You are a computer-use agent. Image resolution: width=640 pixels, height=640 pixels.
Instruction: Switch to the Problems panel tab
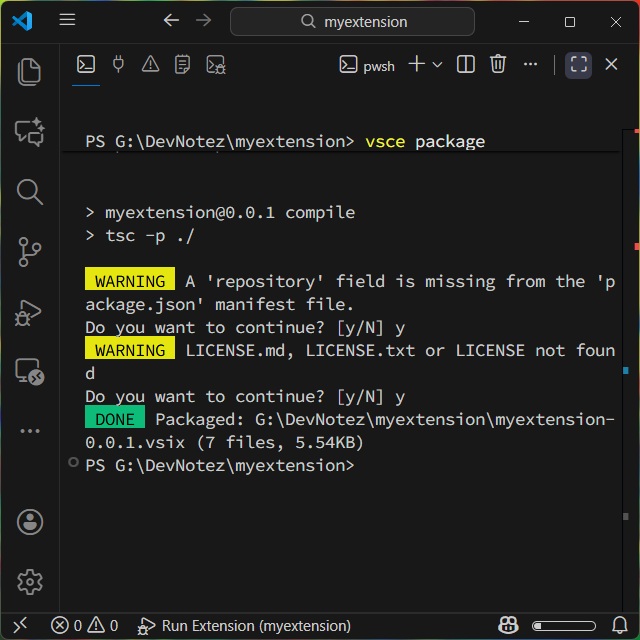[150, 65]
